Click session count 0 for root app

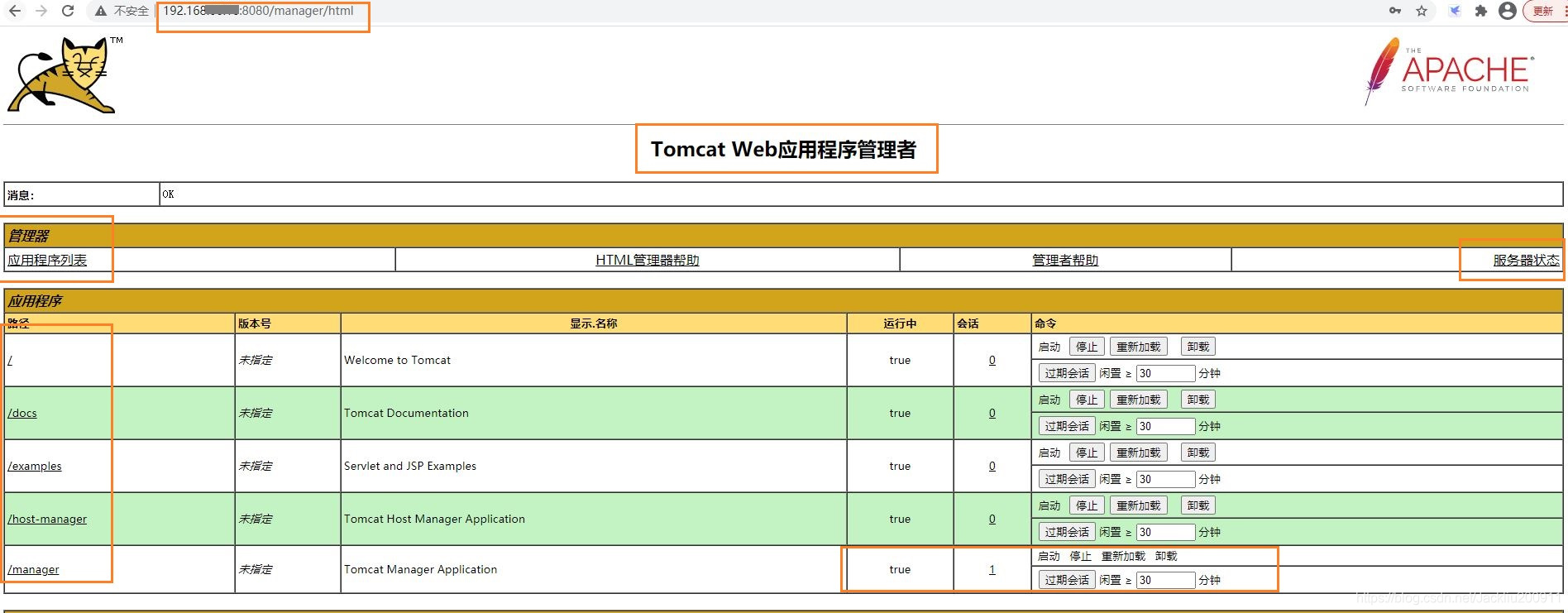(x=992, y=360)
